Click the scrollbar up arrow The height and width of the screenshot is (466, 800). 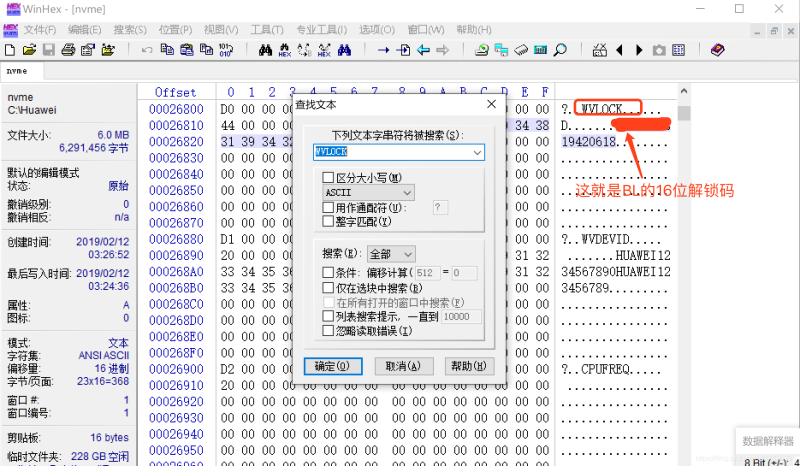tap(684, 91)
